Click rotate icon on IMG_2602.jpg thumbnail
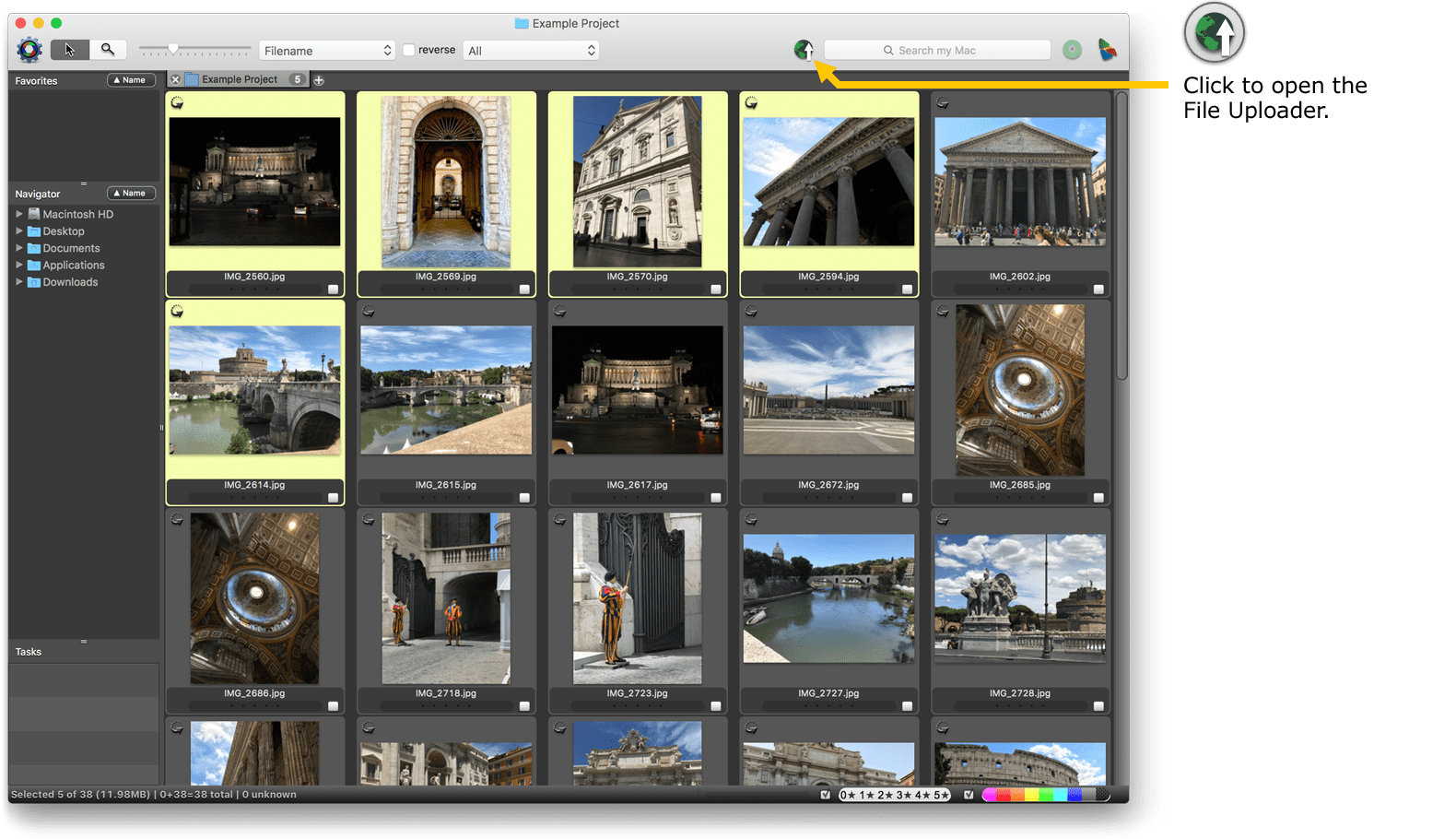The width and height of the screenshot is (1456, 839). pyautogui.click(x=943, y=103)
